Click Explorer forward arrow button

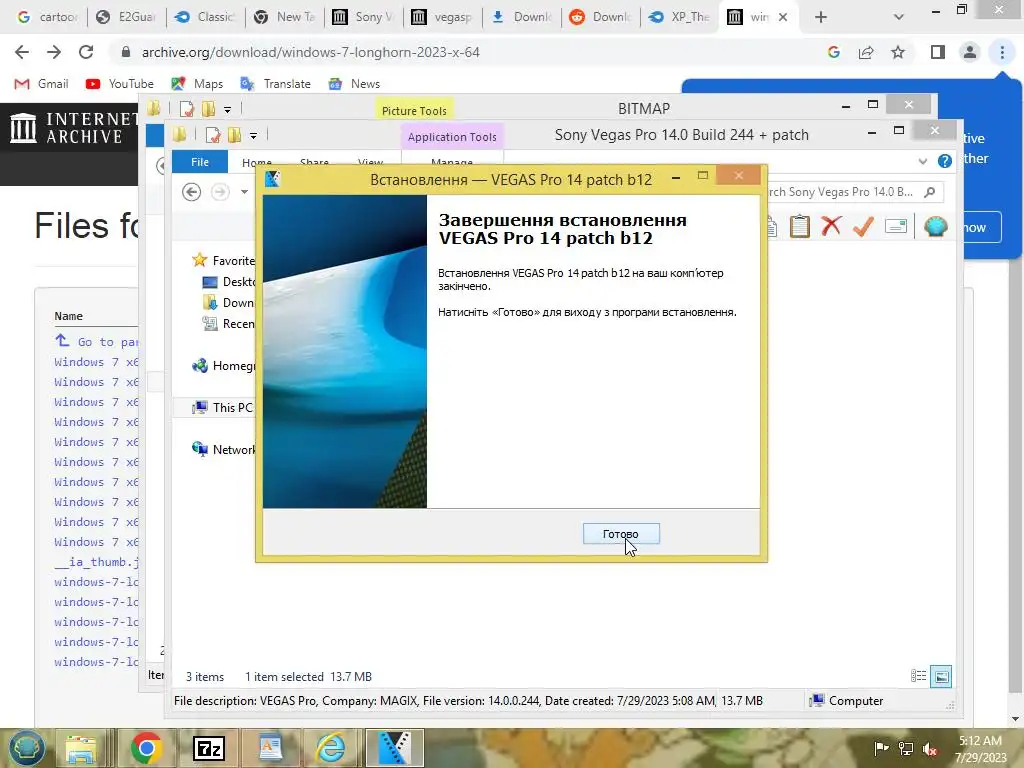point(220,191)
